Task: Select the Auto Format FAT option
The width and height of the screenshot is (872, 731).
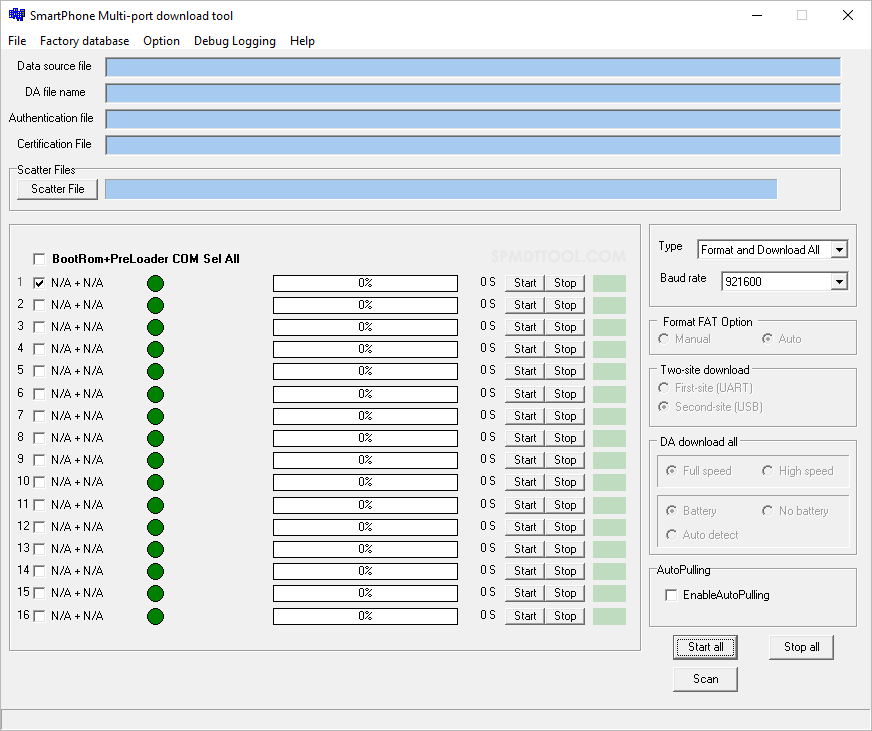Action: [767, 339]
